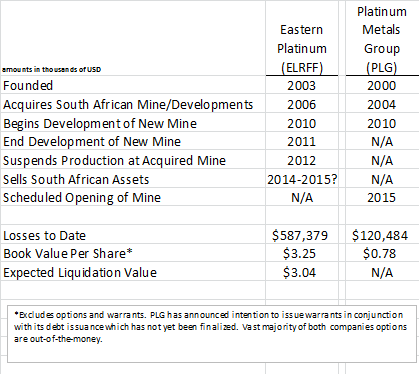This screenshot has width=420, height=375.
Task: Select Acquires South African Mine/Developments cell
Action: click(x=133, y=104)
